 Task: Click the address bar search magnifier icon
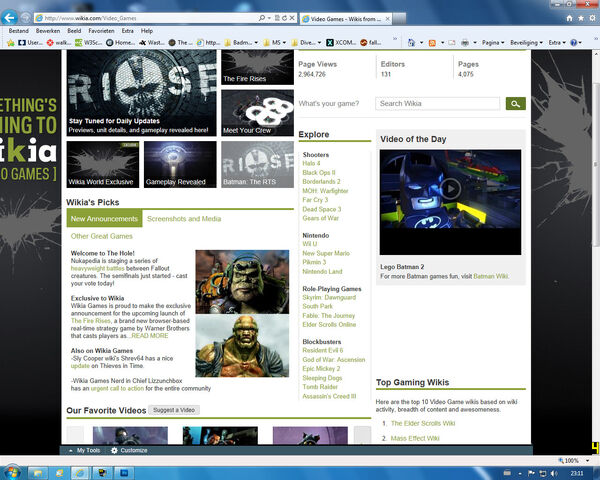[x=262, y=18]
